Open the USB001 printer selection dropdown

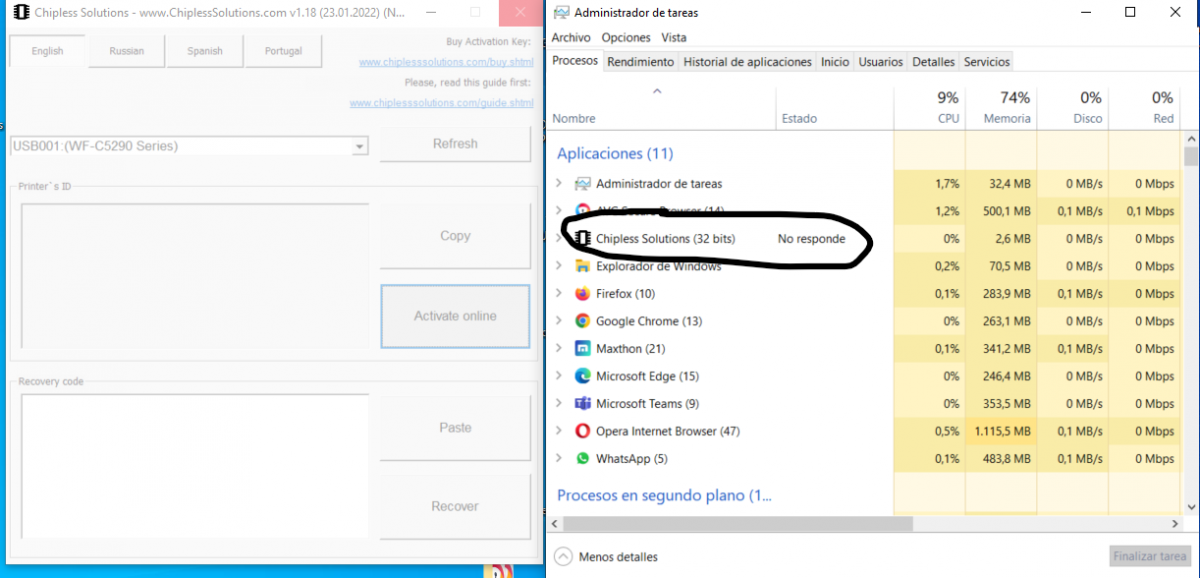click(359, 147)
